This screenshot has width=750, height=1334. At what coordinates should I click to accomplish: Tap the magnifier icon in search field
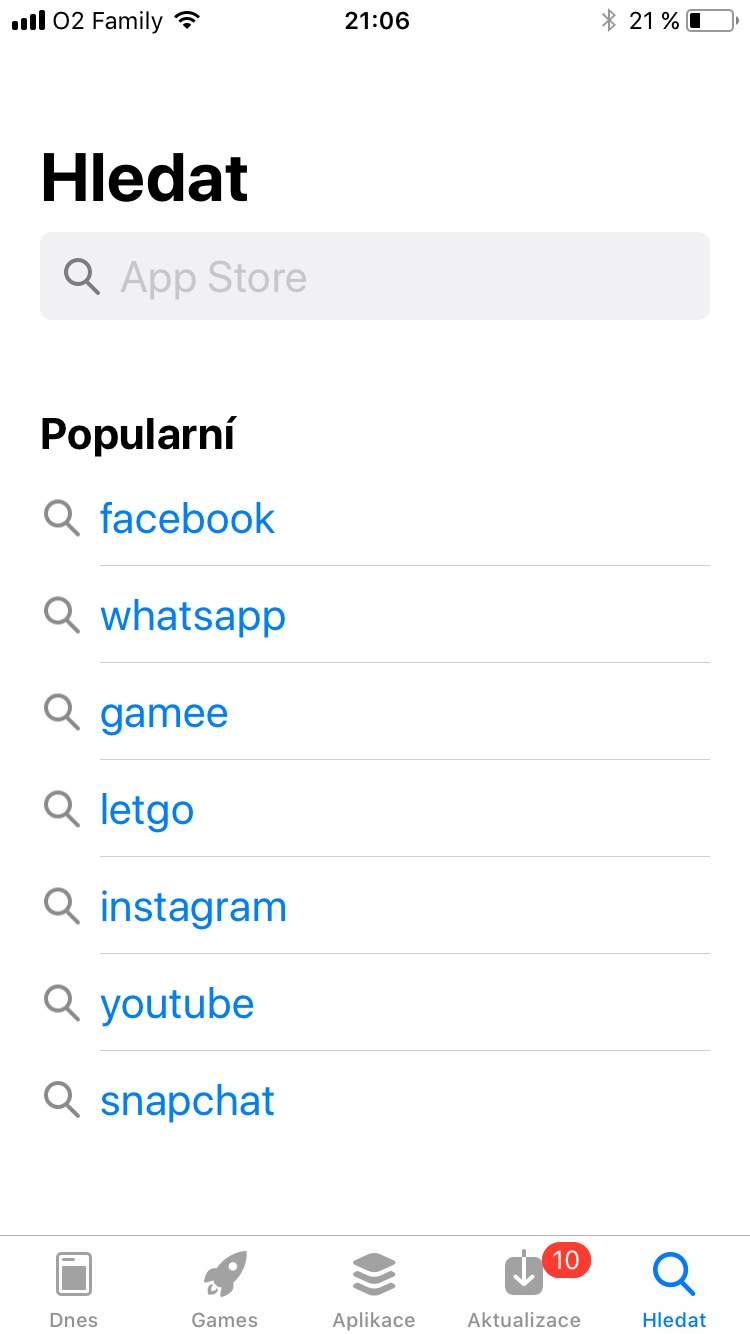click(82, 276)
